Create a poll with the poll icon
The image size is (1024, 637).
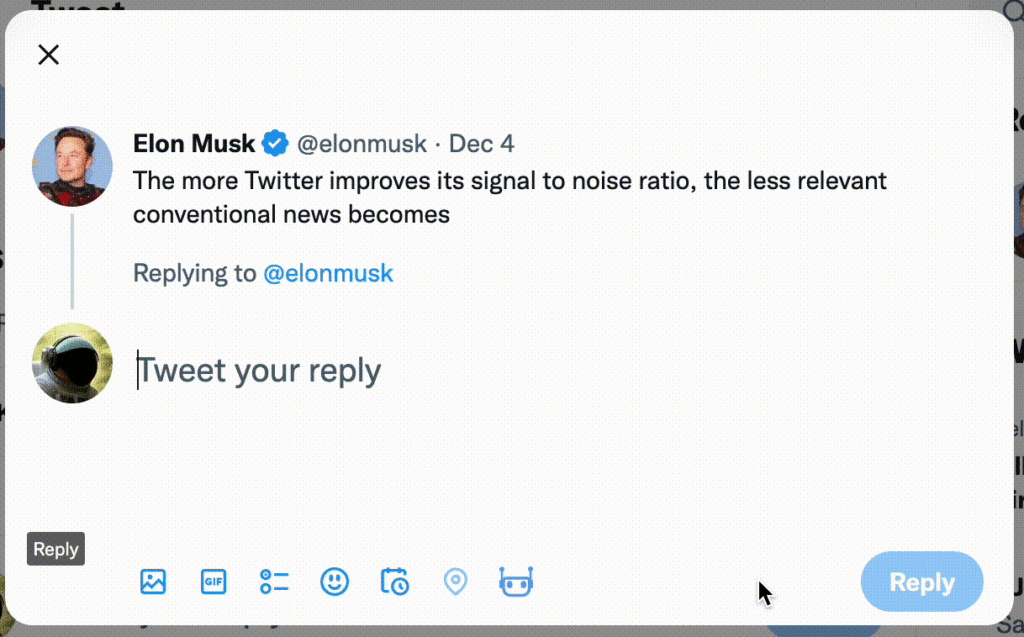[274, 582]
